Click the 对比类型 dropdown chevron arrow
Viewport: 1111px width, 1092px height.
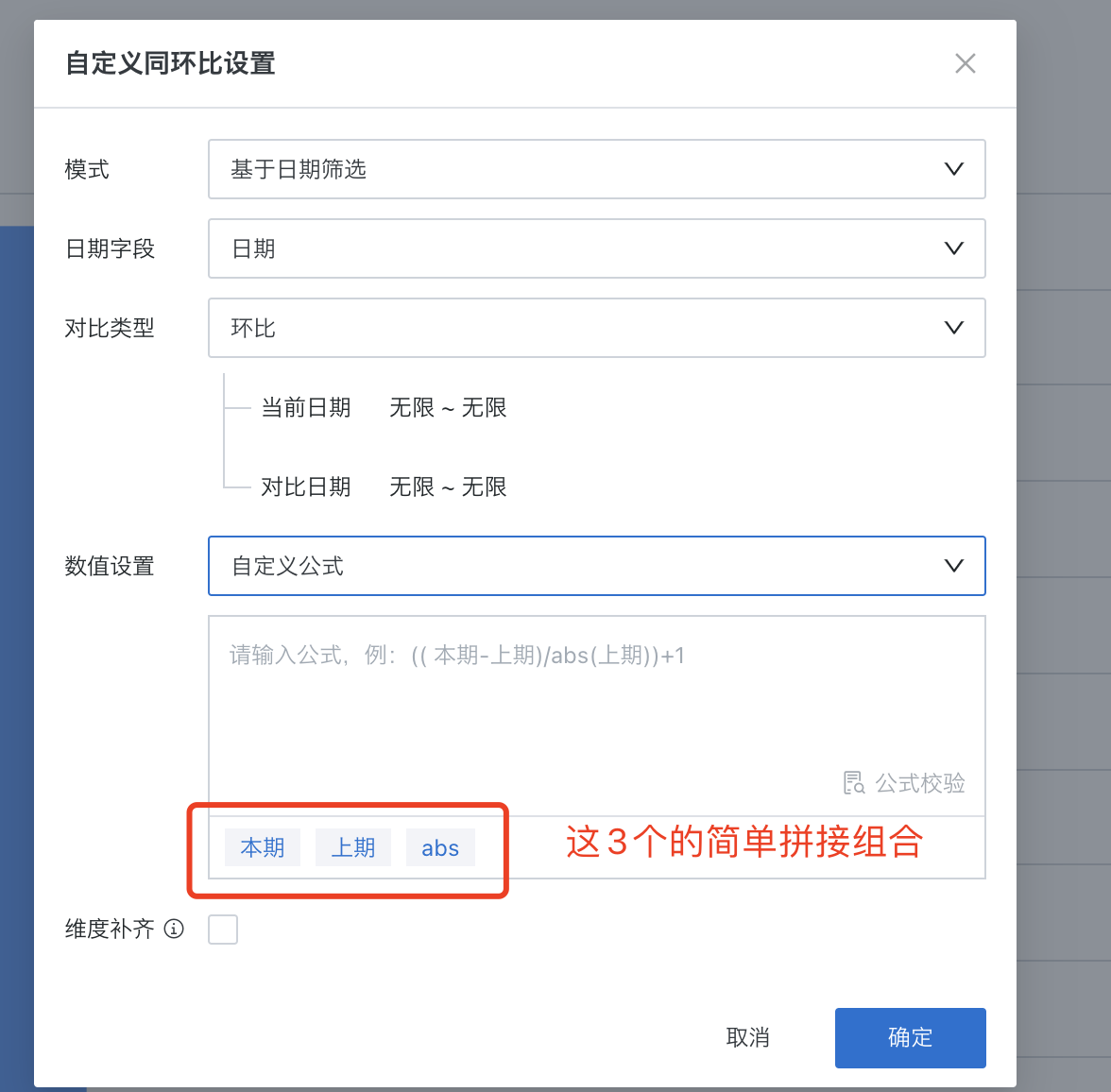954,328
